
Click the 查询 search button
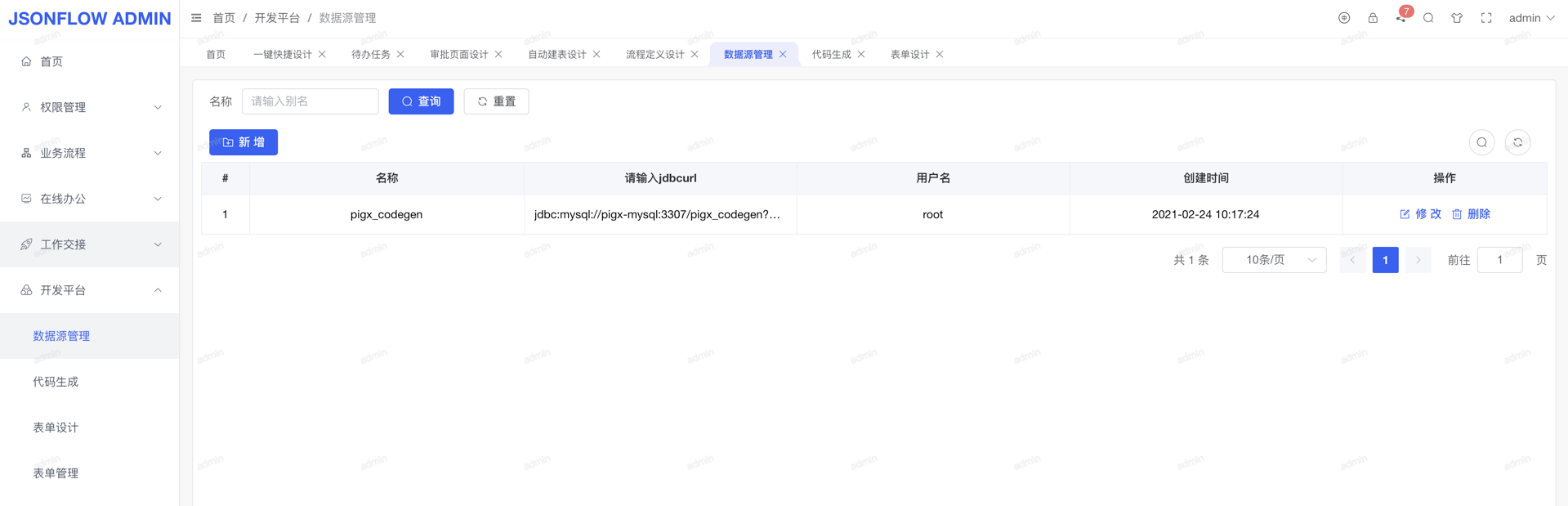421,101
